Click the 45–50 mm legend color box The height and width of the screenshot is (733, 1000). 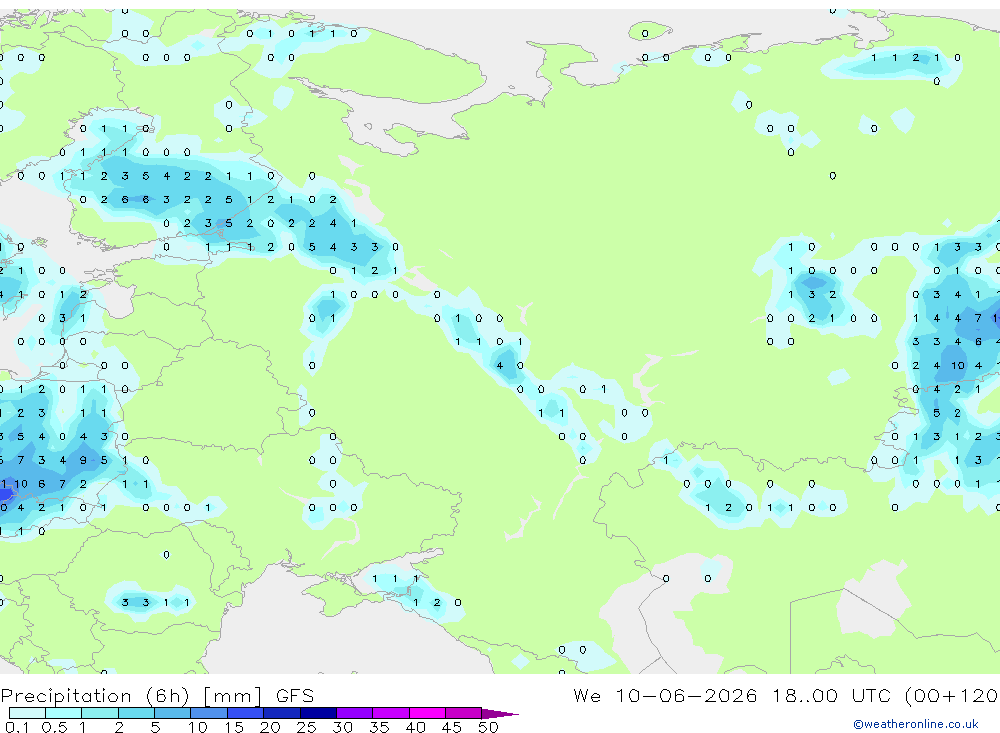tap(464, 713)
